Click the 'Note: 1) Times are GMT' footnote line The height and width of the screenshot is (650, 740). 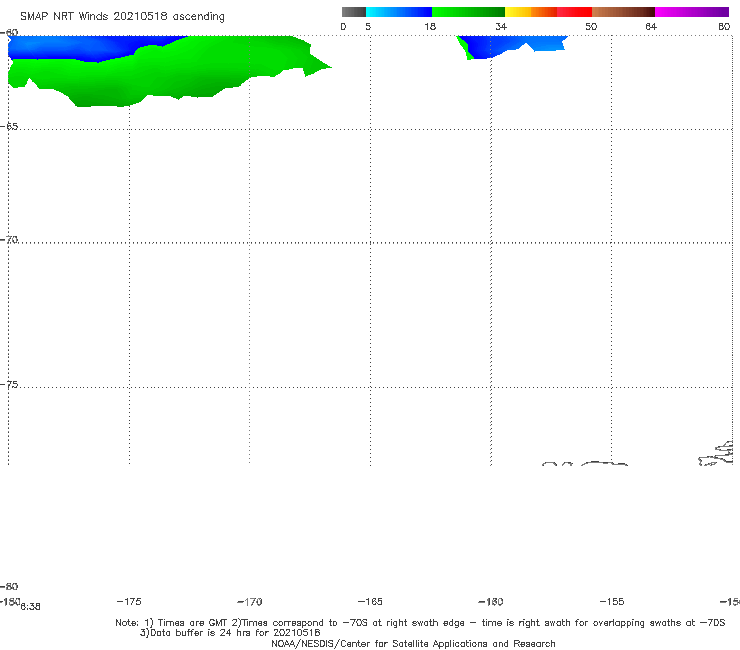pyautogui.click(x=420, y=623)
